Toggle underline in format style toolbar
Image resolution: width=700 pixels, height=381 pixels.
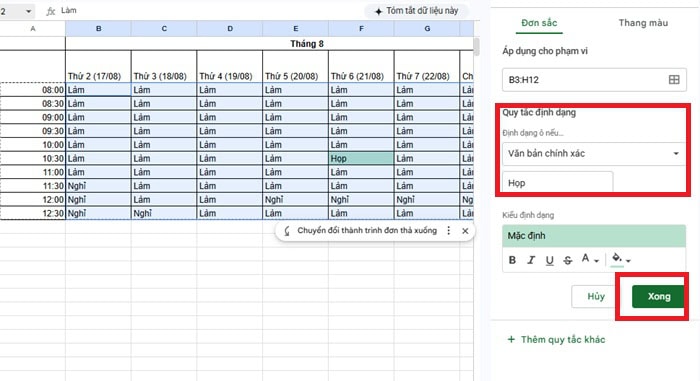(550, 260)
